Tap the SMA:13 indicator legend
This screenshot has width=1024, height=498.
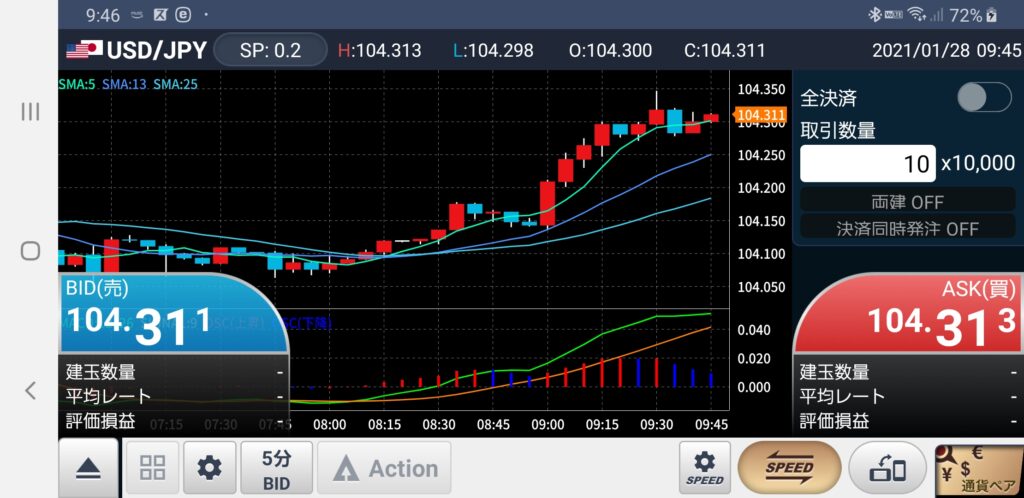pyautogui.click(x=124, y=84)
